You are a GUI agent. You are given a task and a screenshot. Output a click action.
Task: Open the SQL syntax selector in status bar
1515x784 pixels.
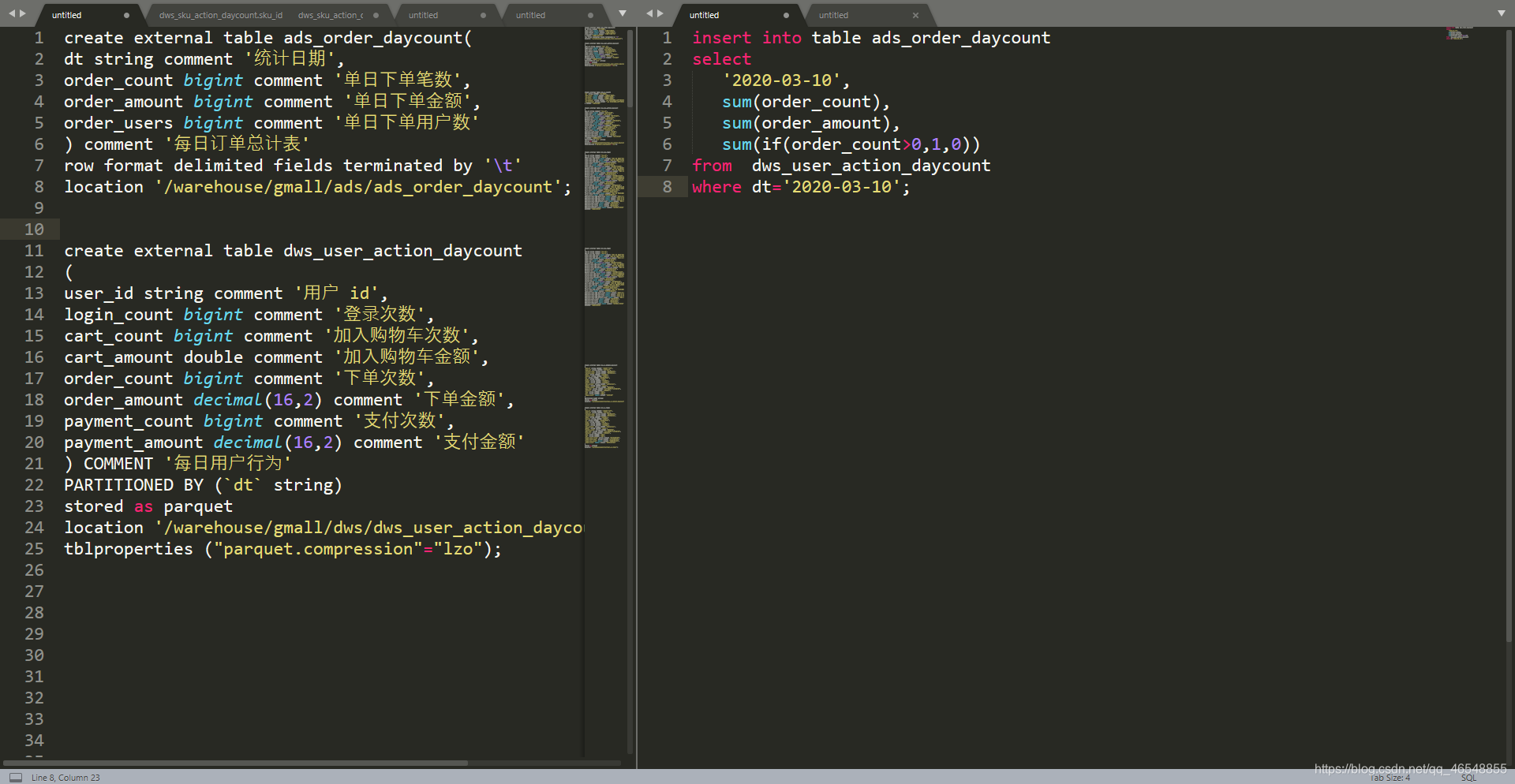click(1468, 778)
